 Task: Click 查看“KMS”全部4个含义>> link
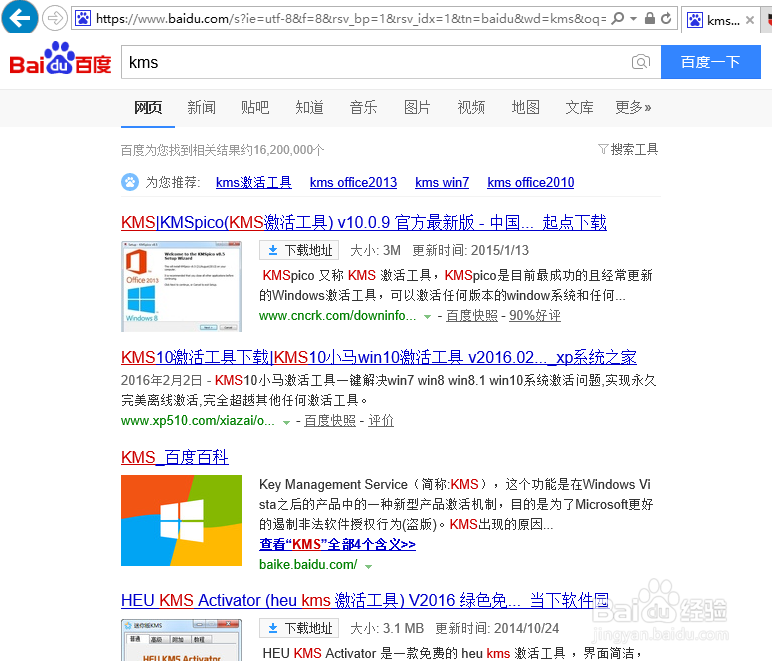coord(337,544)
